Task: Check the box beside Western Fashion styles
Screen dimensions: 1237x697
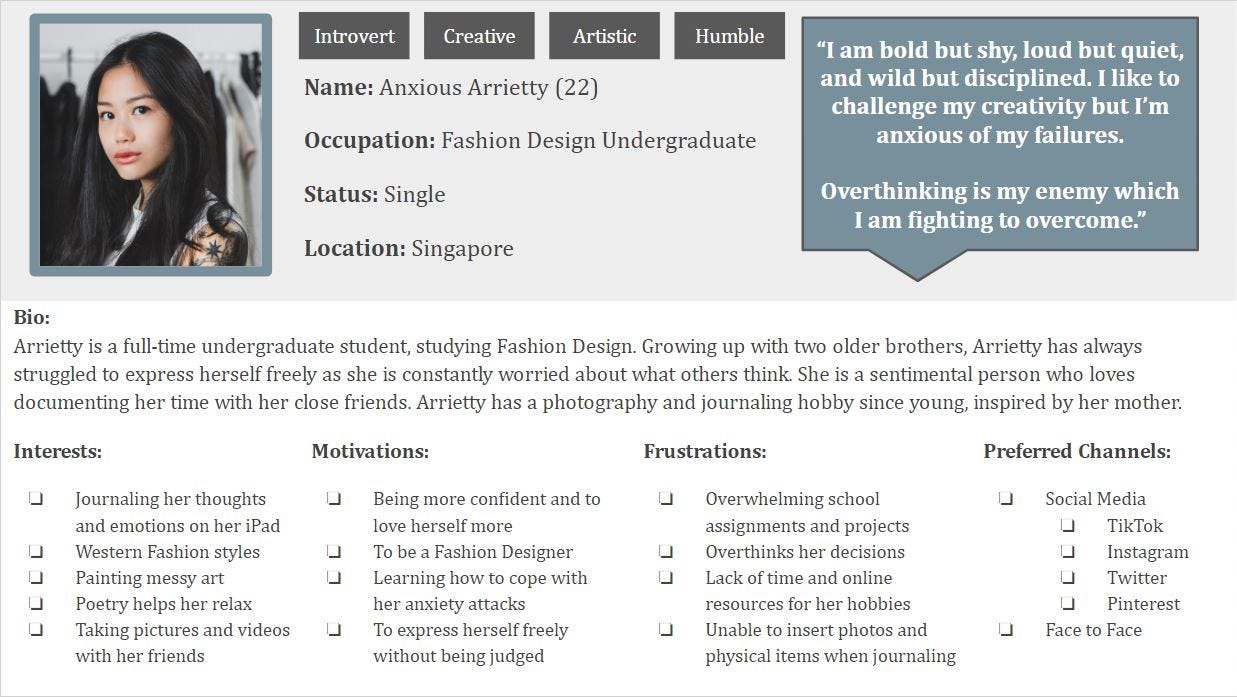Action: coord(36,552)
